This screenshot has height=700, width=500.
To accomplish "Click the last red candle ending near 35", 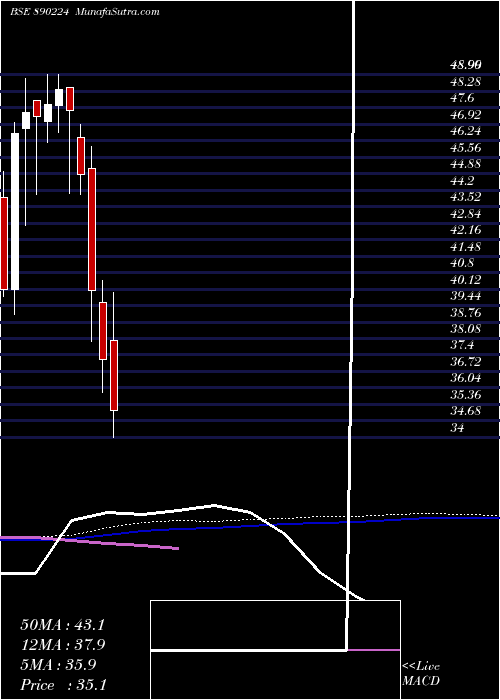I will pos(114,375).
